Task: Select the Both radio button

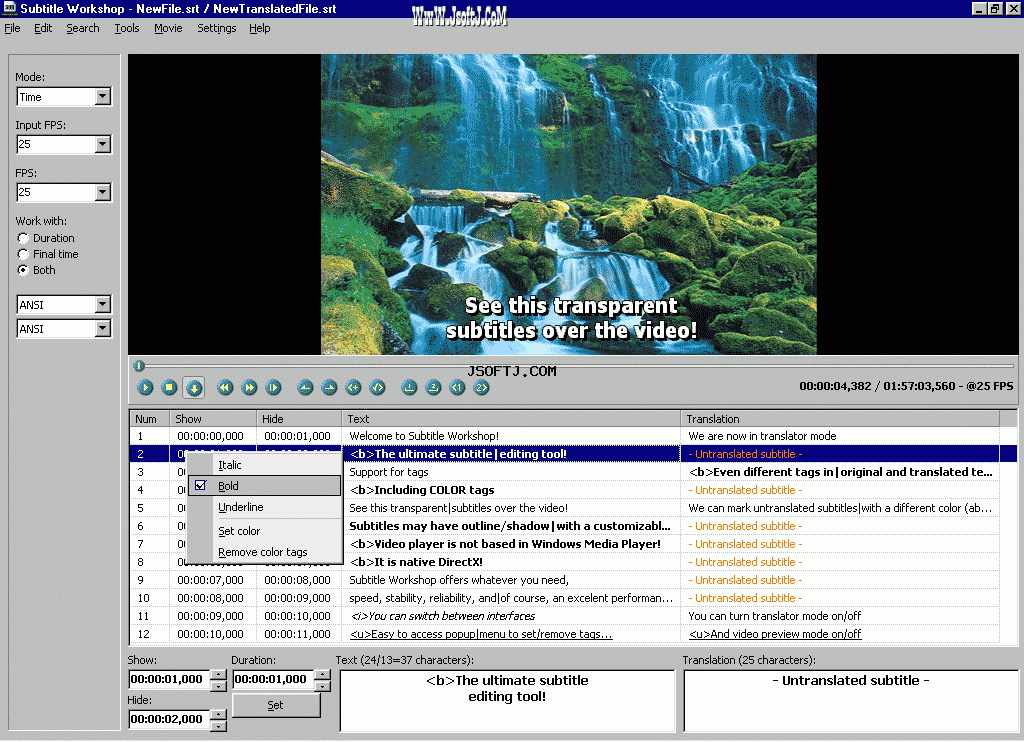Action: coord(23,270)
